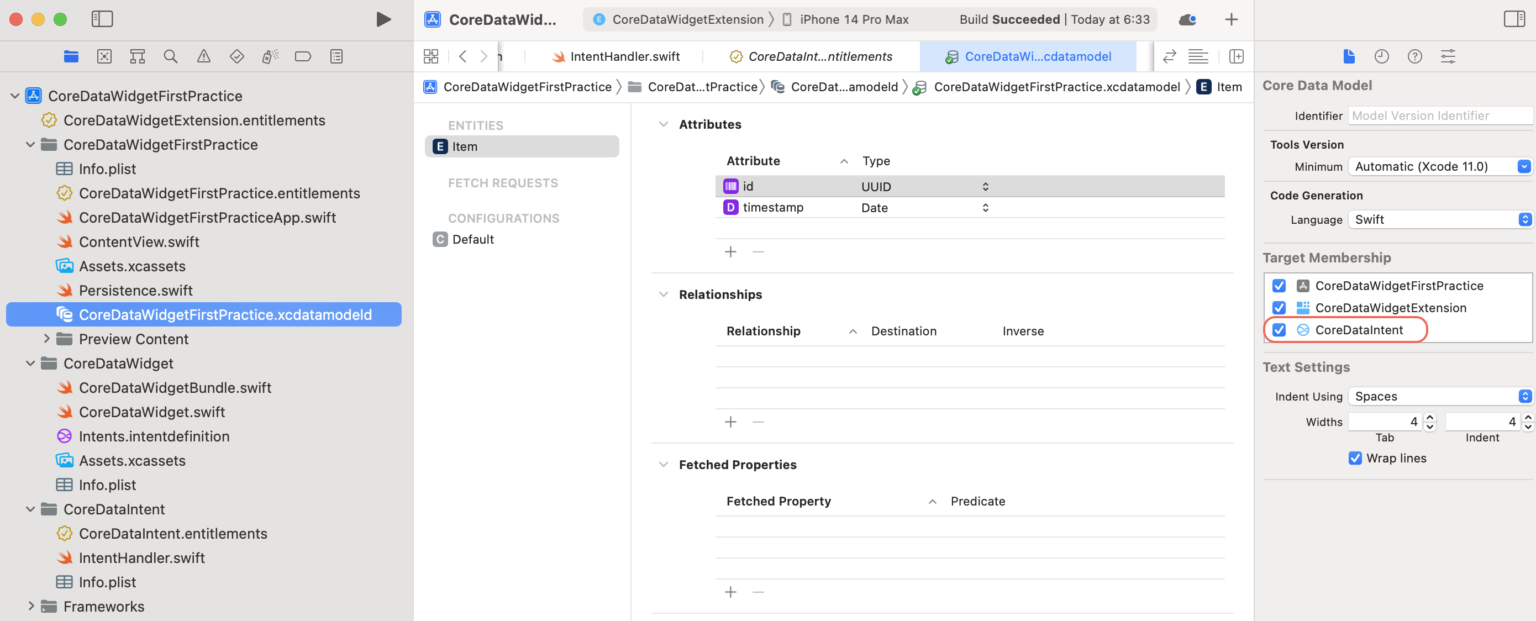The image size is (1536, 621).
Task: Click the Model Version Identifier field
Action: pyautogui.click(x=1440, y=116)
